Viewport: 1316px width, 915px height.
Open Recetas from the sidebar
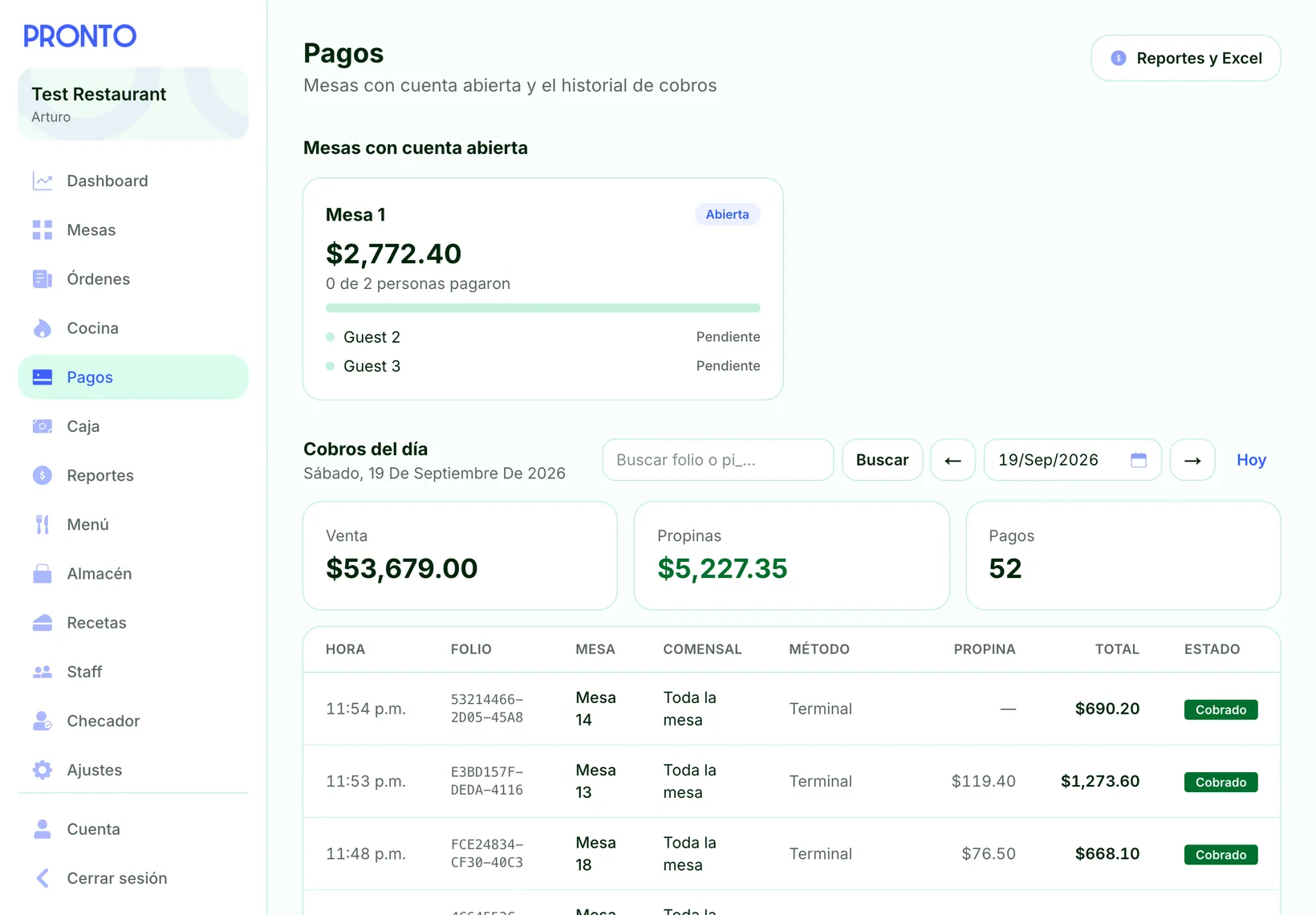(x=133, y=623)
